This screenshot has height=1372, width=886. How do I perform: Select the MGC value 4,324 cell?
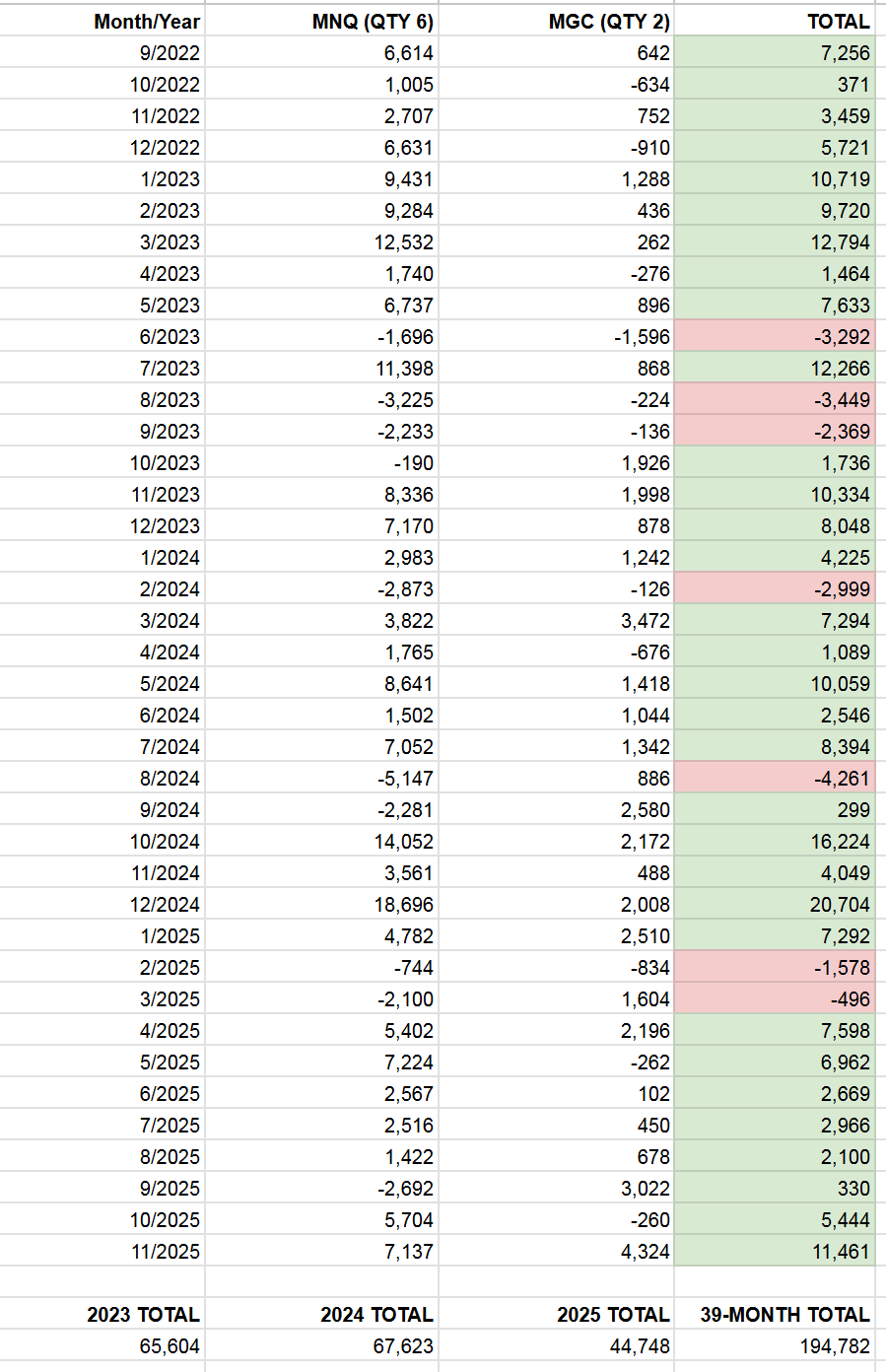646,1252
